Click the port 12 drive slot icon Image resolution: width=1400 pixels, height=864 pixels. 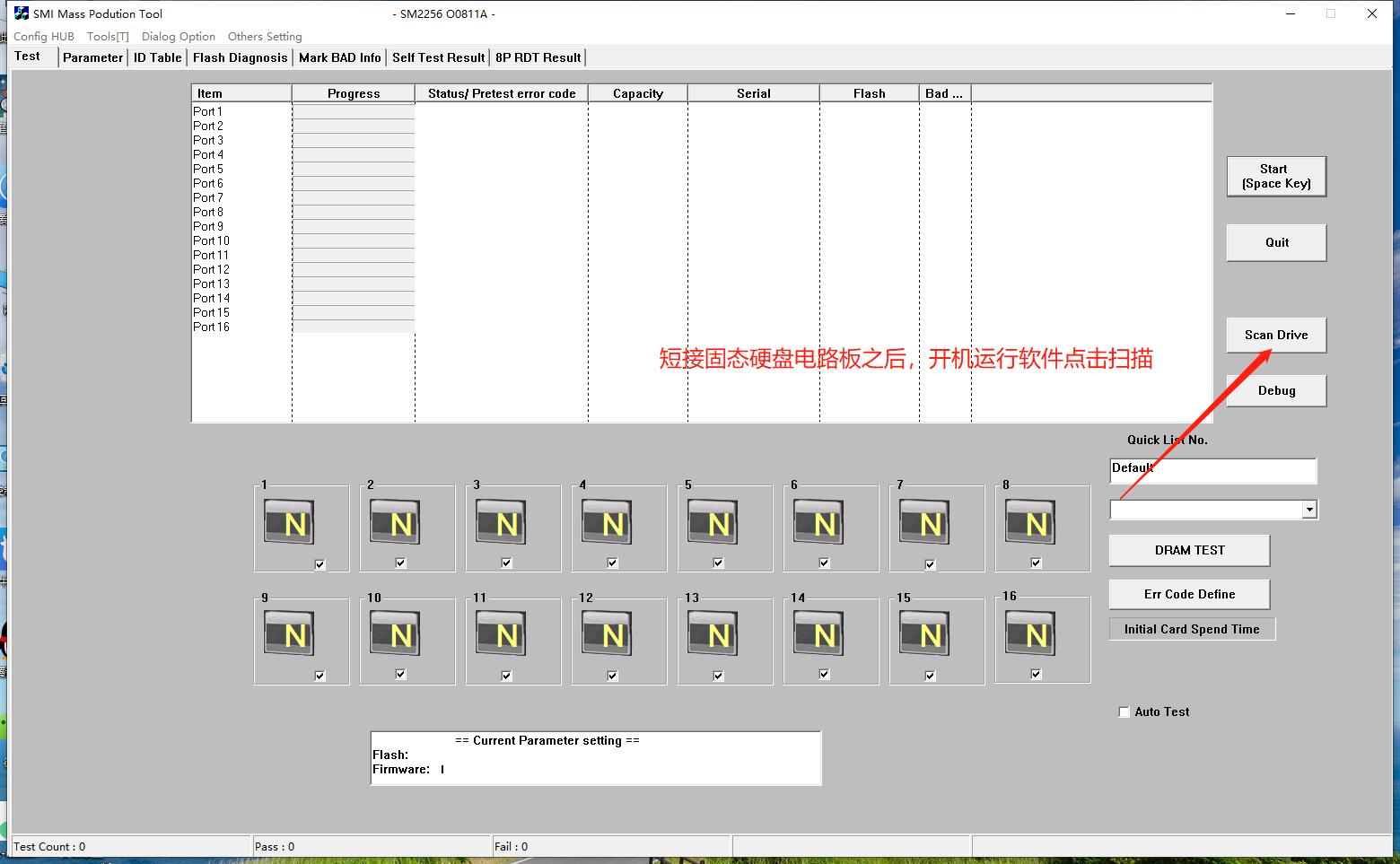tap(607, 634)
